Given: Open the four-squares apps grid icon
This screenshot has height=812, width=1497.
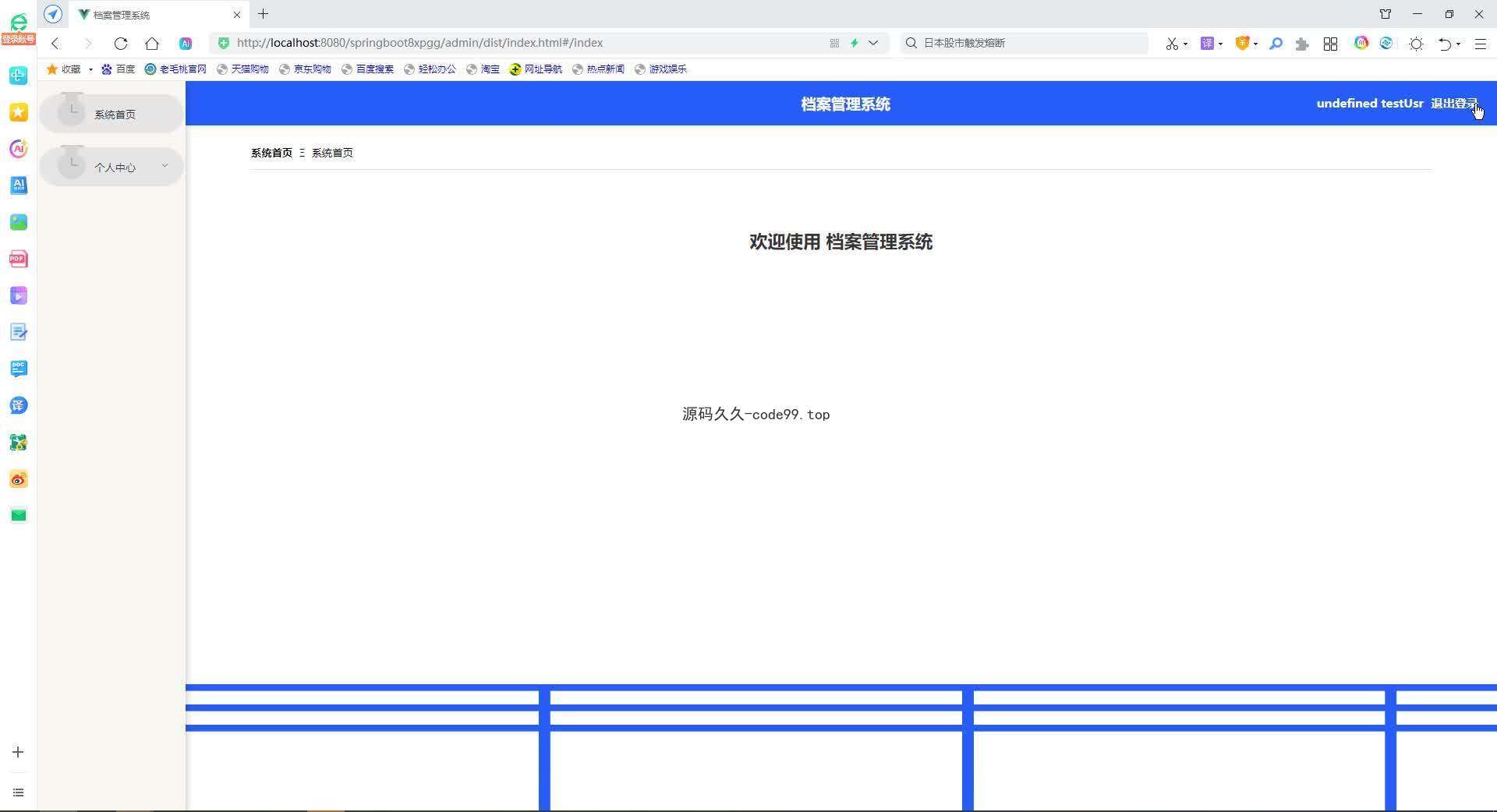Looking at the screenshot, I should [x=1331, y=44].
